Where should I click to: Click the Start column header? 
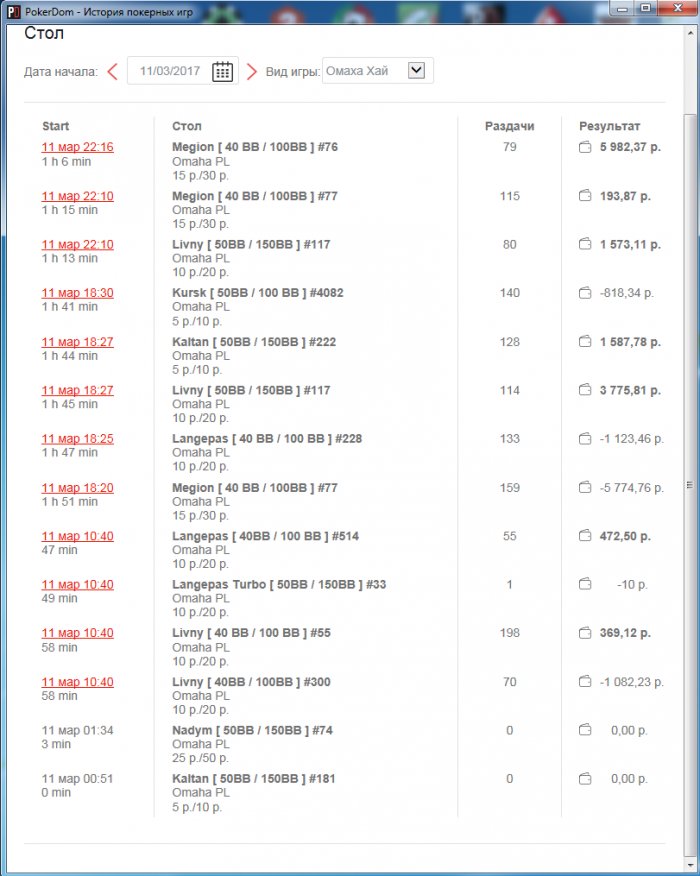[56, 126]
